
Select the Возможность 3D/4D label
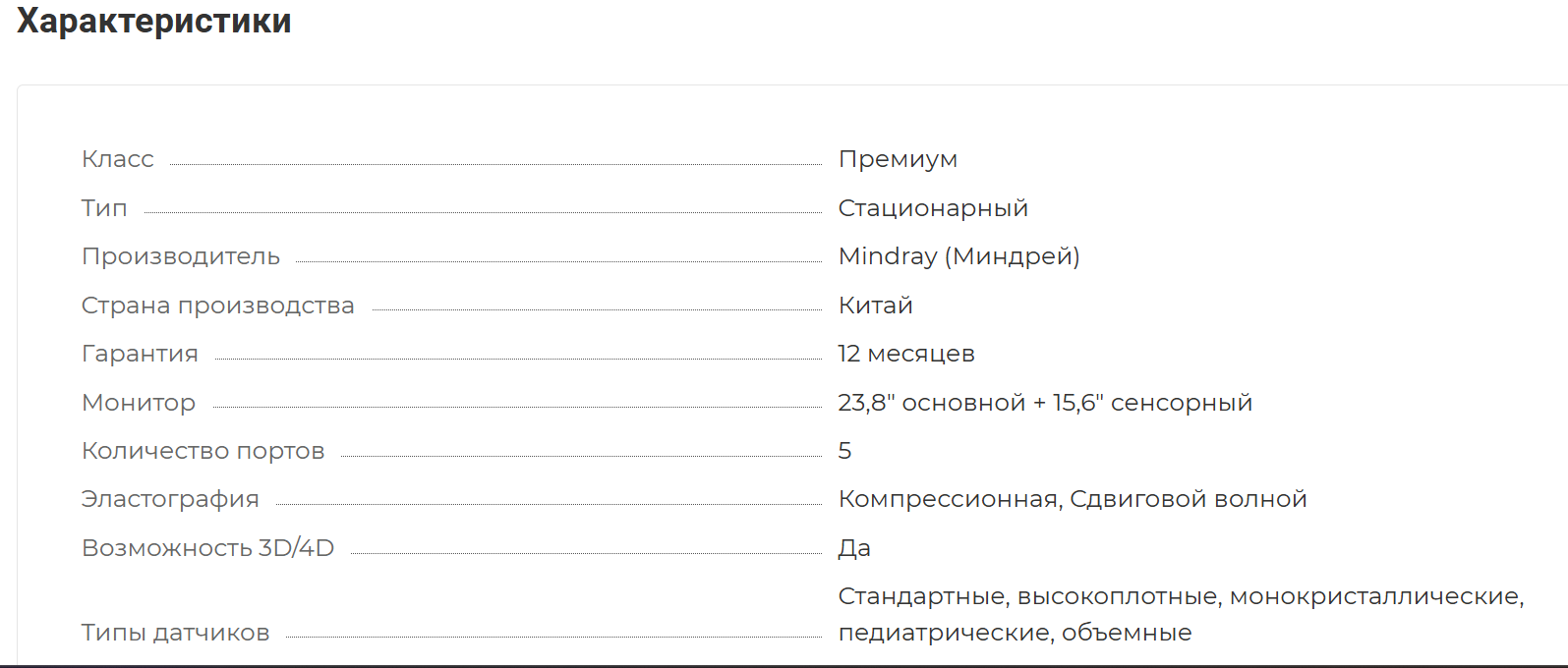tap(207, 548)
